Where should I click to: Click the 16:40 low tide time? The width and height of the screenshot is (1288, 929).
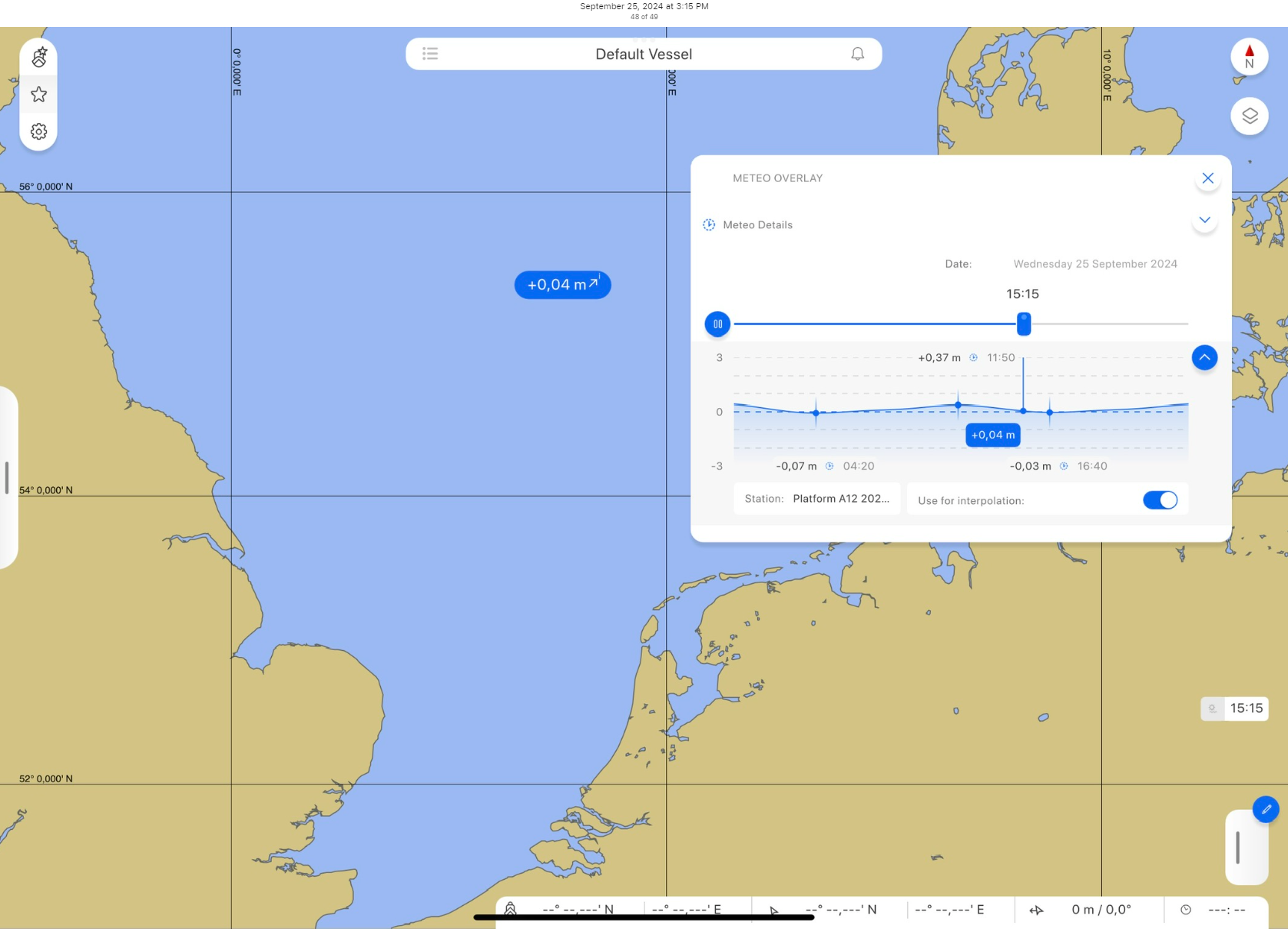[x=1092, y=466]
